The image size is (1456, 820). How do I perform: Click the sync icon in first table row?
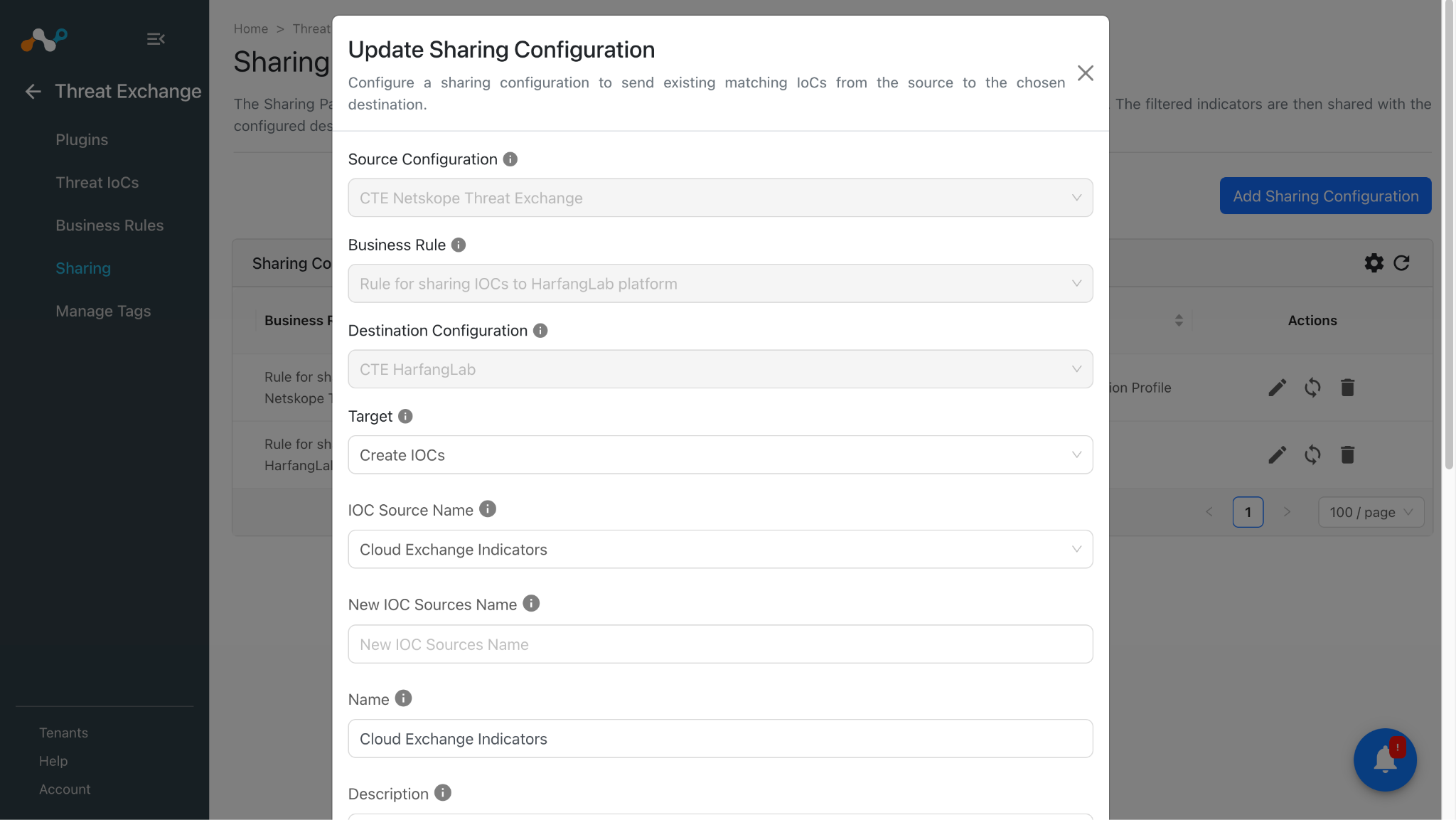pyautogui.click(x=1312, y=388)
